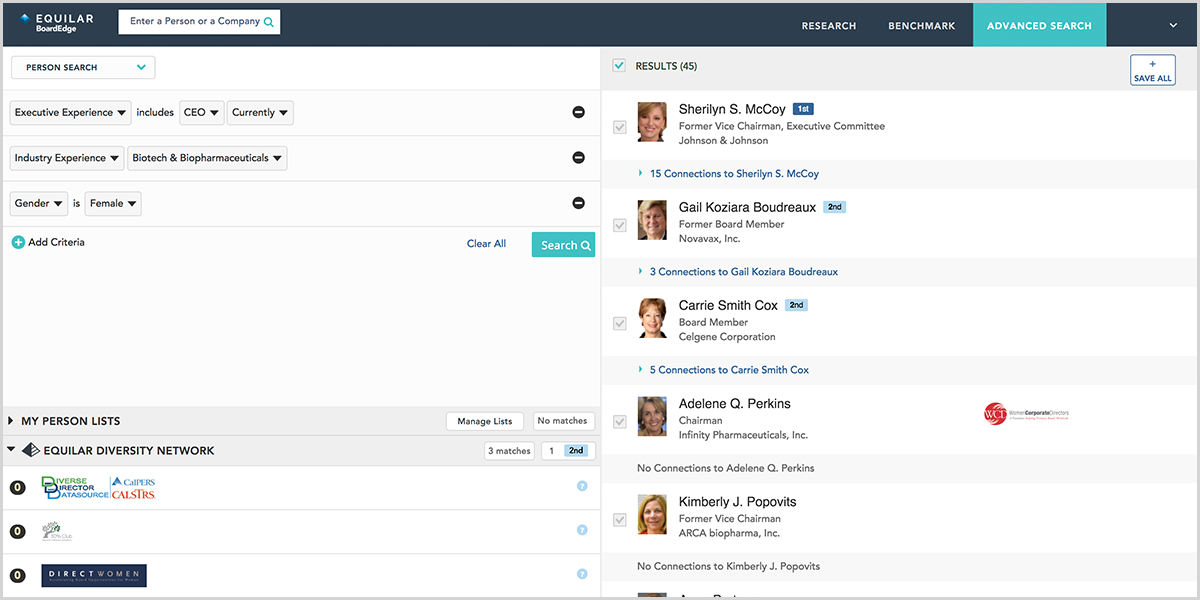
Task: Open the Currently timeframe dropdown
Action: point(260,113)
